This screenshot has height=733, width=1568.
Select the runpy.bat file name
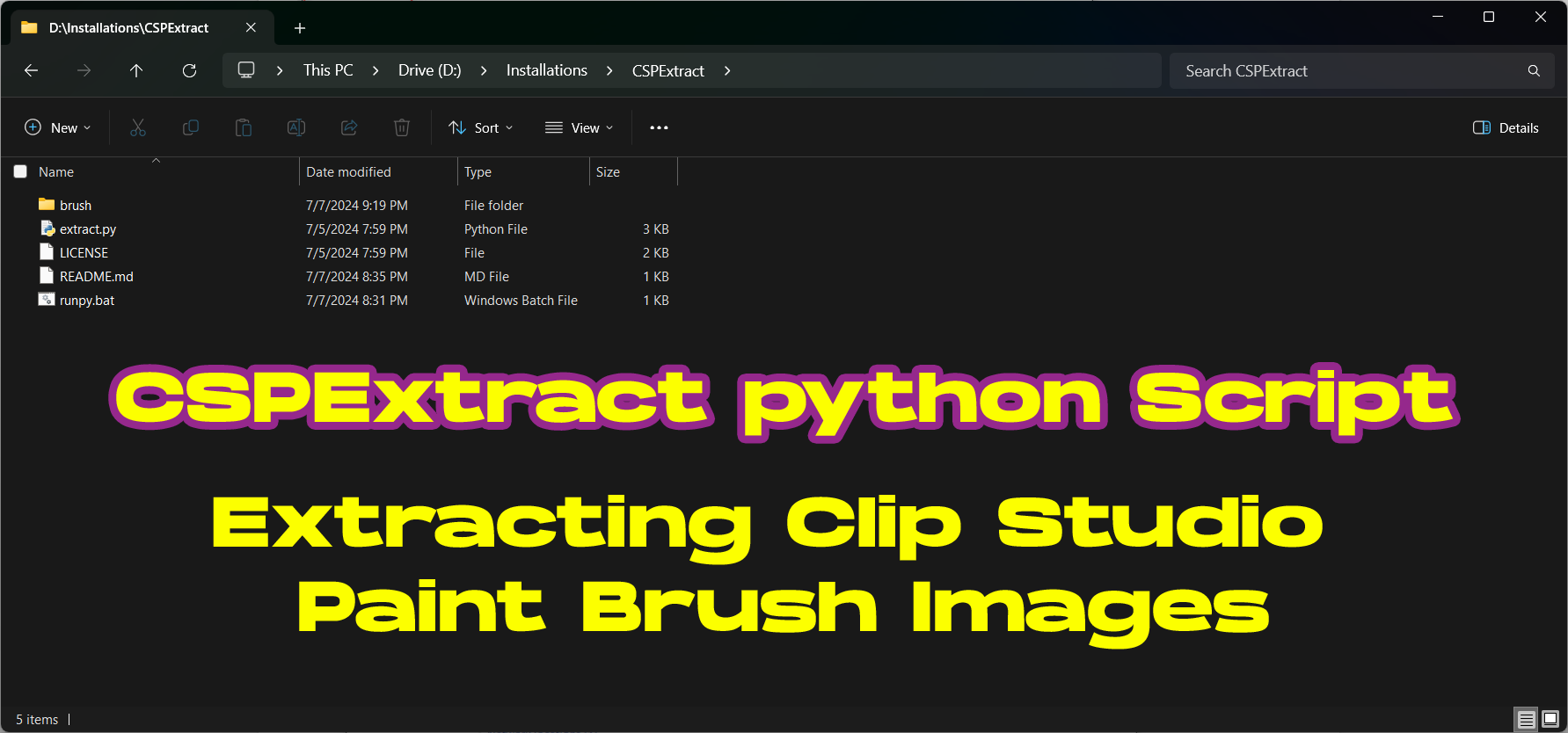pos(87,300)
